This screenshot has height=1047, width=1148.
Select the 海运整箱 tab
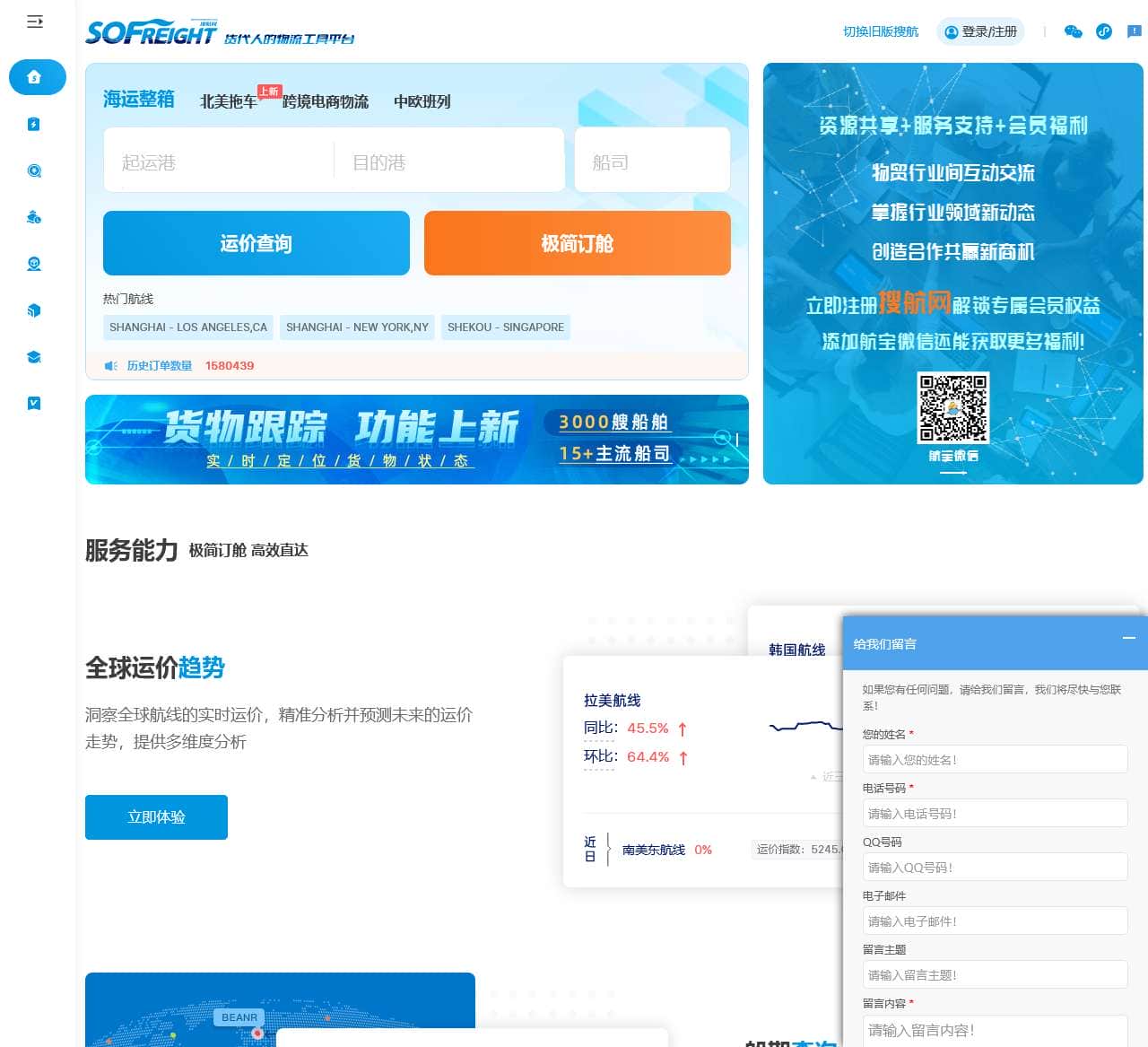click(x=139, y=100)
